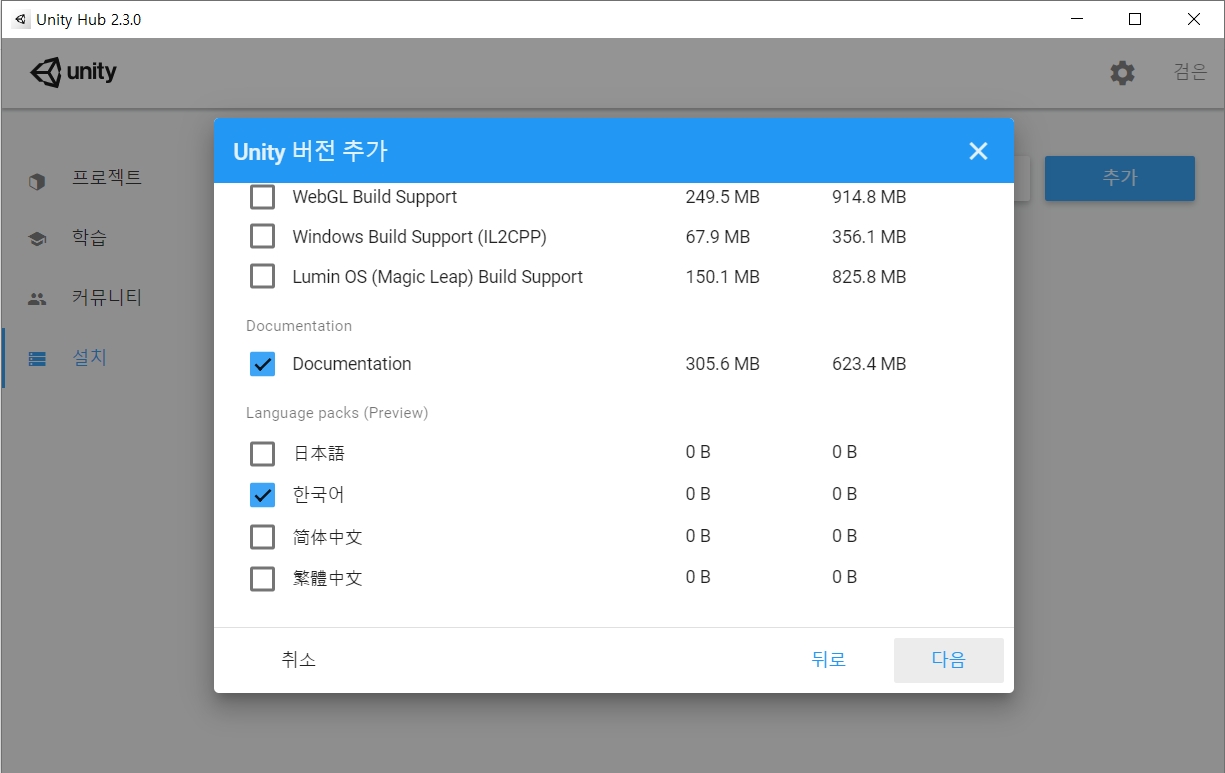Click the blue 추가 button behind the dialog
Viewport: 1225px width, 773px height.
pos(1120,178)
